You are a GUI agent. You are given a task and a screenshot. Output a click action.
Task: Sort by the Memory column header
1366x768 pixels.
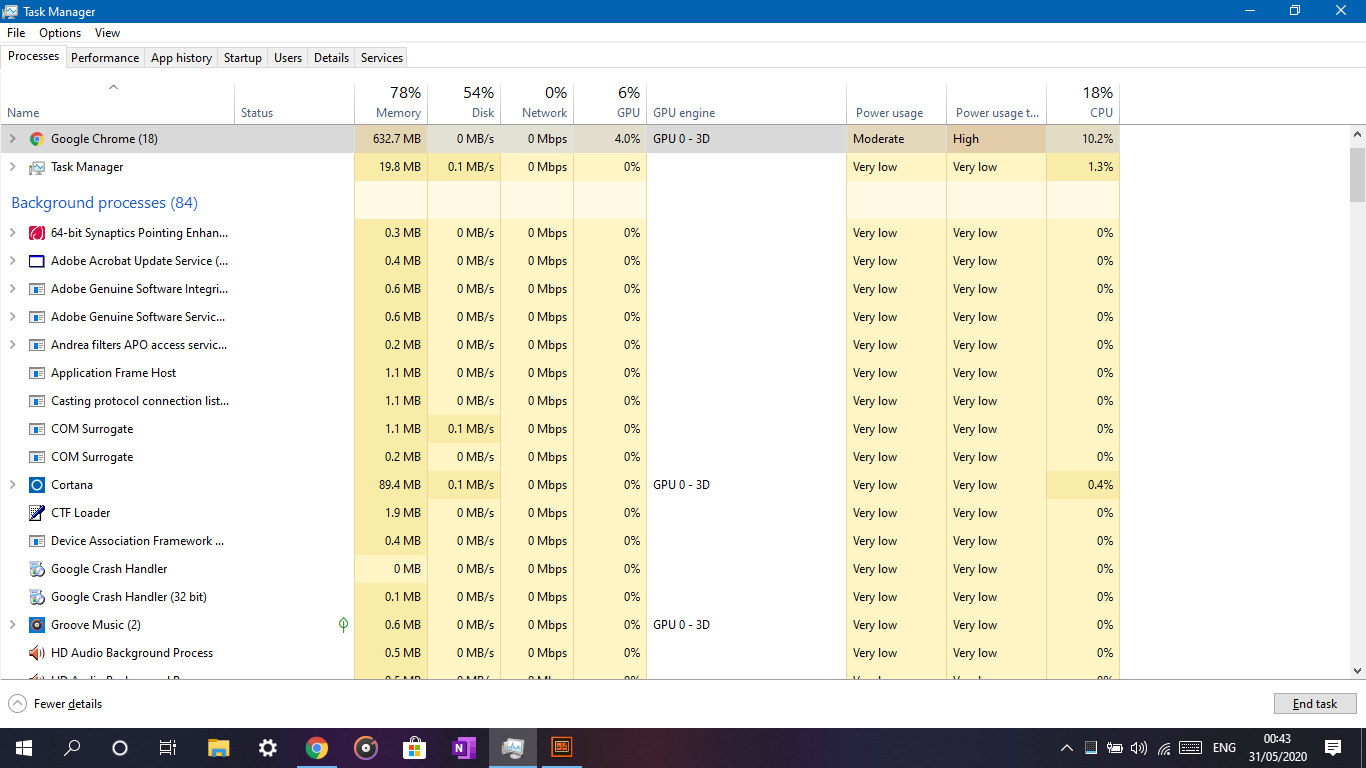pos(391,103)
